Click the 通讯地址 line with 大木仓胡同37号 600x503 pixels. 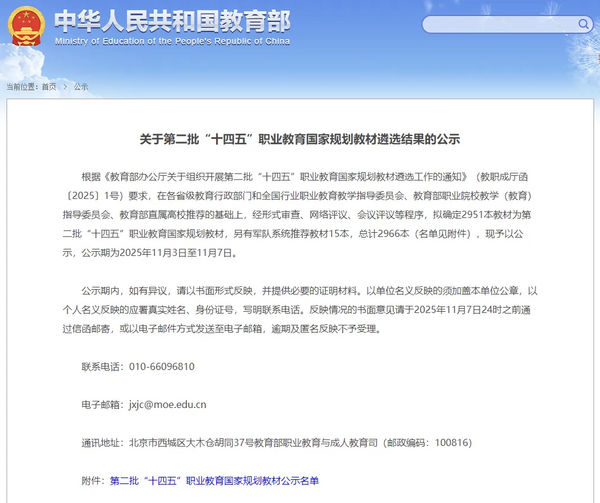point(276,443)
